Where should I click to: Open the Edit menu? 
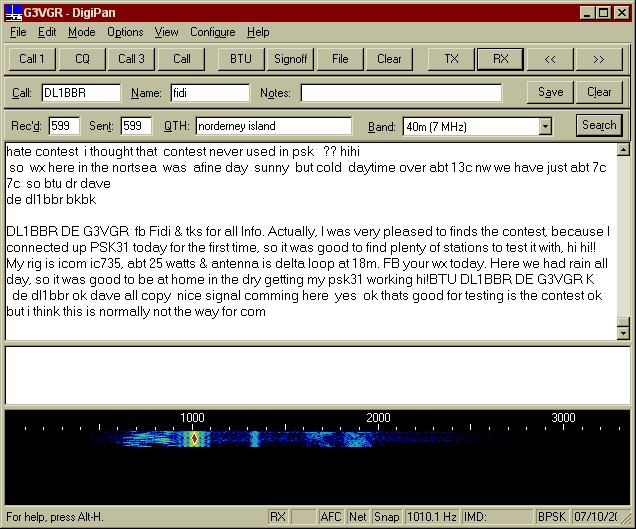tap(47, 32)
